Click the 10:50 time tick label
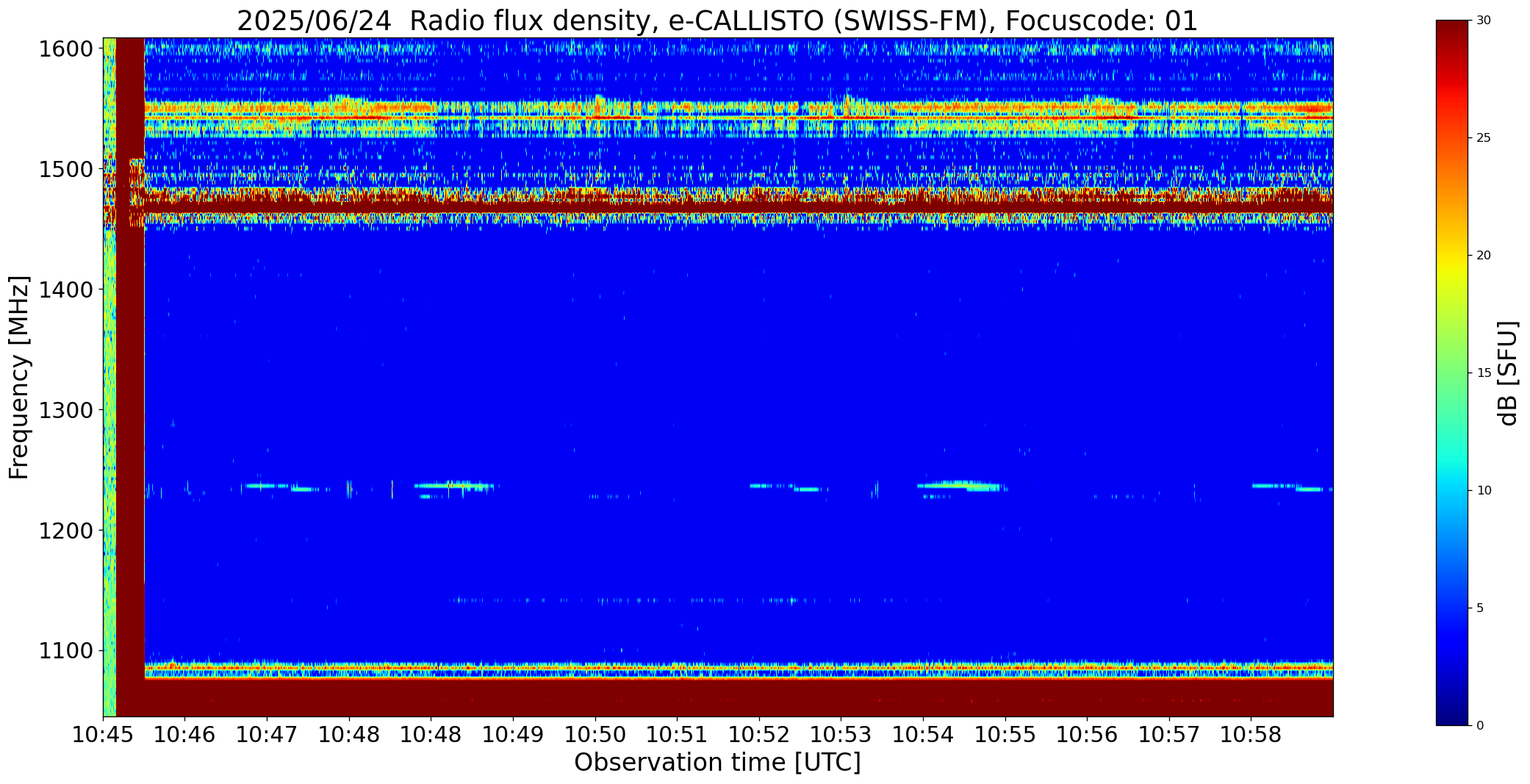The height and width of the screenshot is (784, 1530). pos(595,734)
